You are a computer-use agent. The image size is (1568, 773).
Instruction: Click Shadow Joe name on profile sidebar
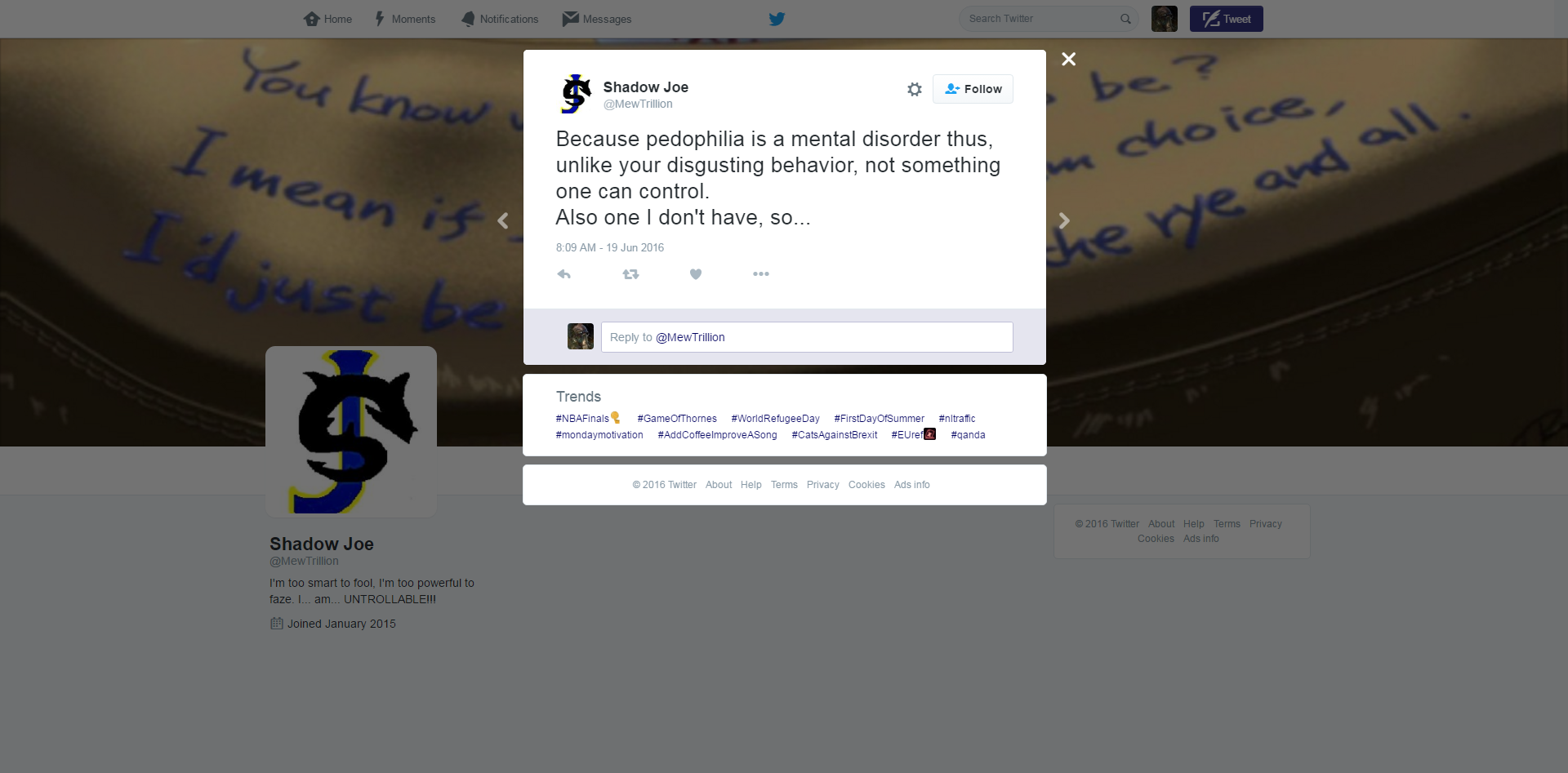pos(322,544)
